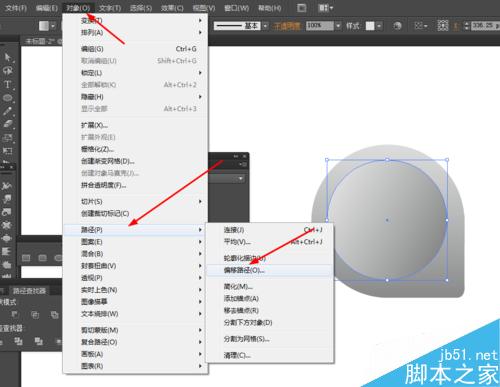Click the Transform grid icon in control bar

443,26
